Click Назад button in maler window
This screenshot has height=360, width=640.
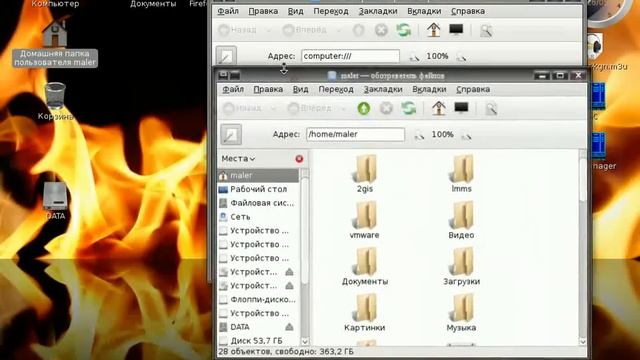(243, 109)
